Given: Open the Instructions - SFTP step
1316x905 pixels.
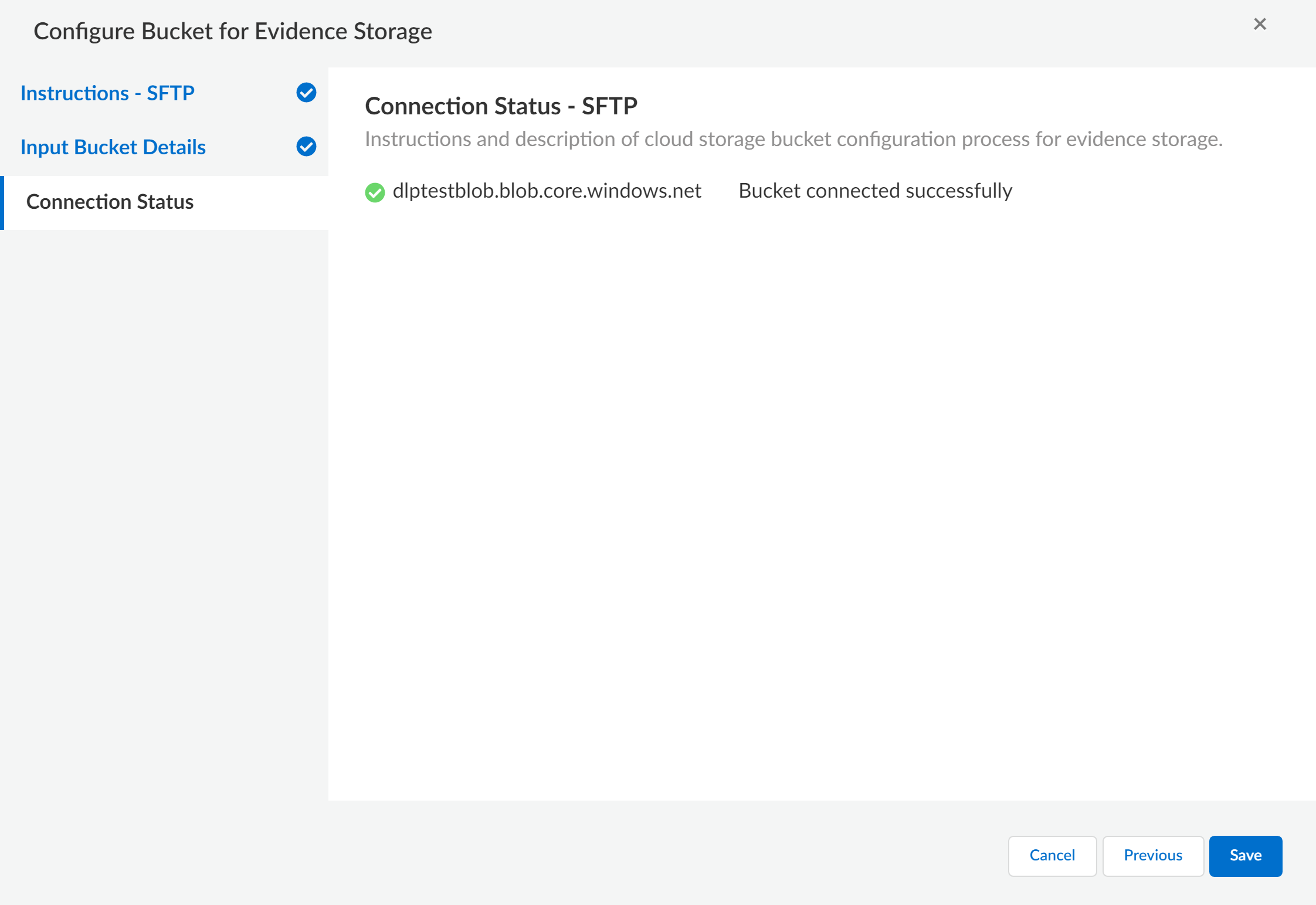Looking at the screenshot, I should point(107,93).
